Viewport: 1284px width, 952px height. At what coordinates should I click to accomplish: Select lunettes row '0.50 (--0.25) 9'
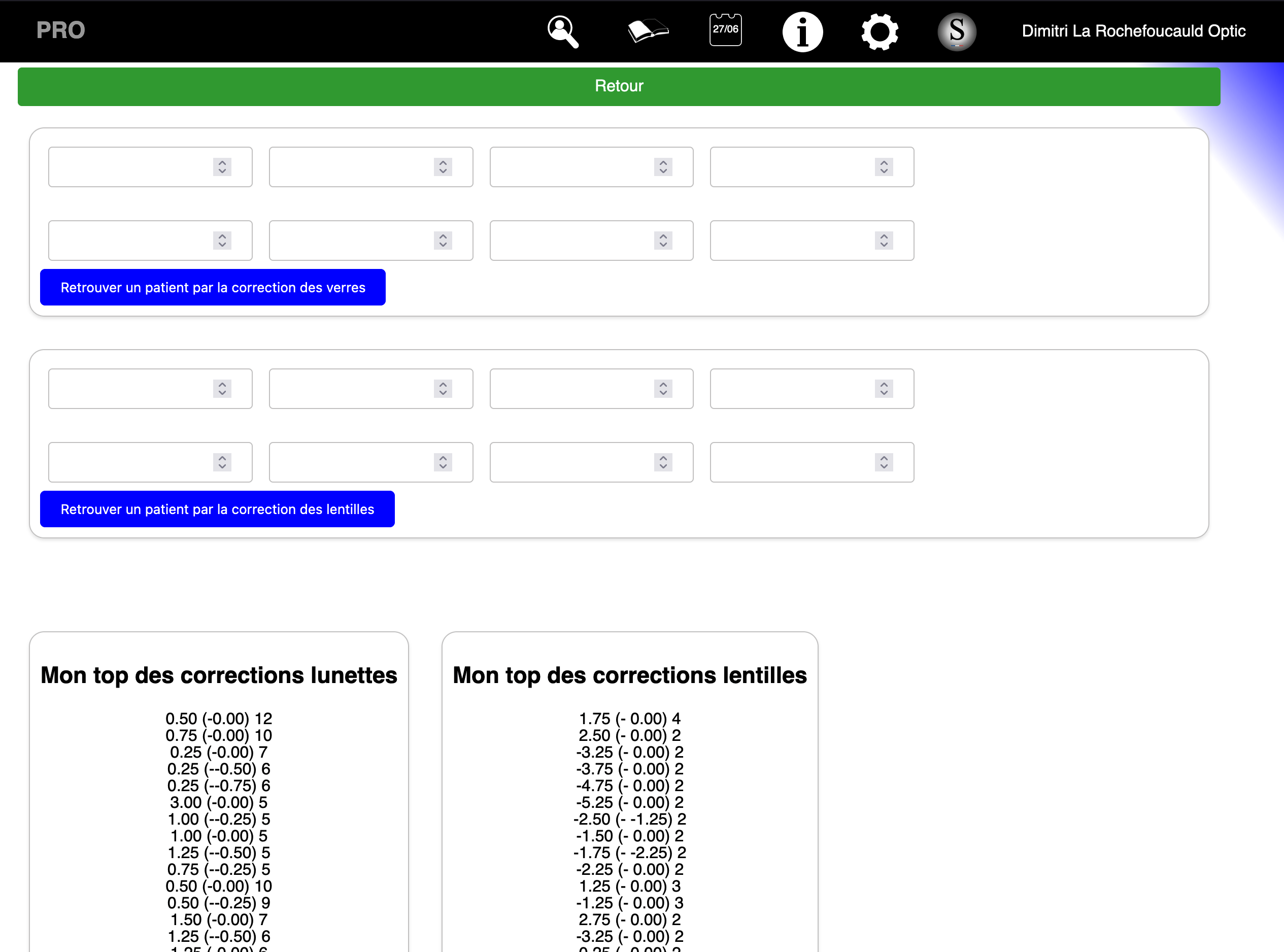point(219,903)
